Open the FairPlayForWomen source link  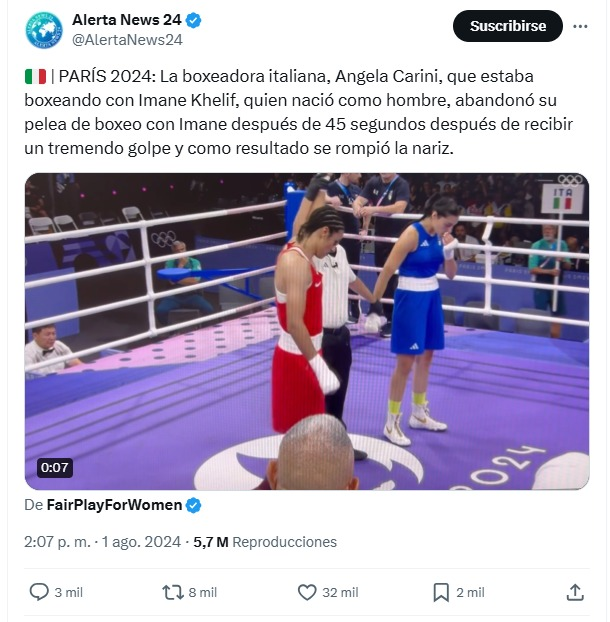tap(114, 505)
